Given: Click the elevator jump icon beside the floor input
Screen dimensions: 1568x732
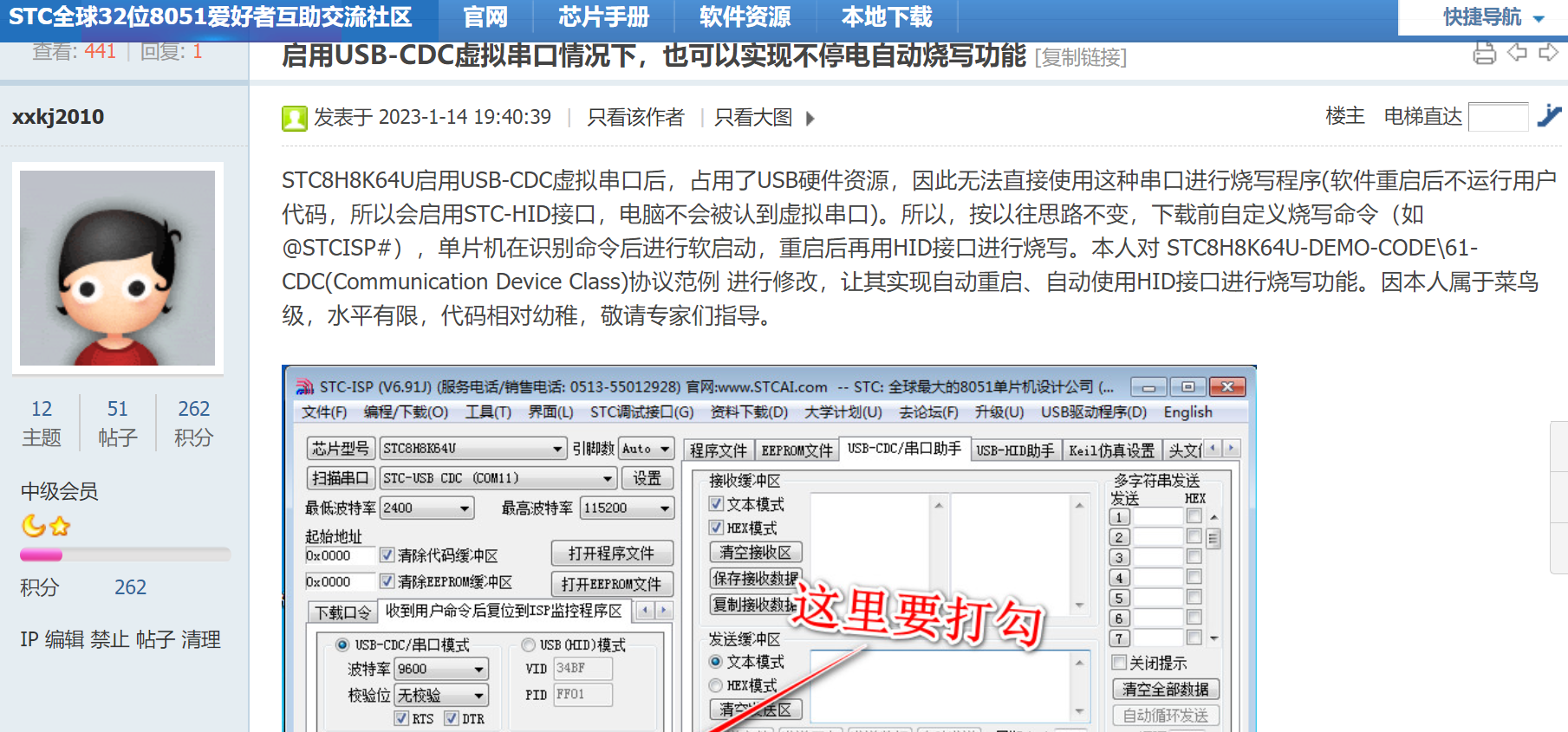Looking at the screenshot, I should (x=1549, y=115).
